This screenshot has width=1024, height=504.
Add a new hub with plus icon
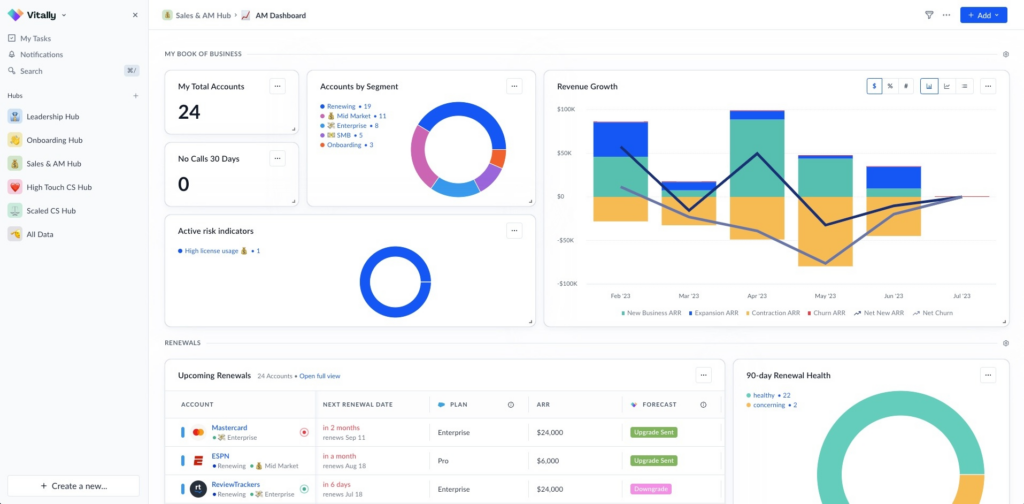136,96
